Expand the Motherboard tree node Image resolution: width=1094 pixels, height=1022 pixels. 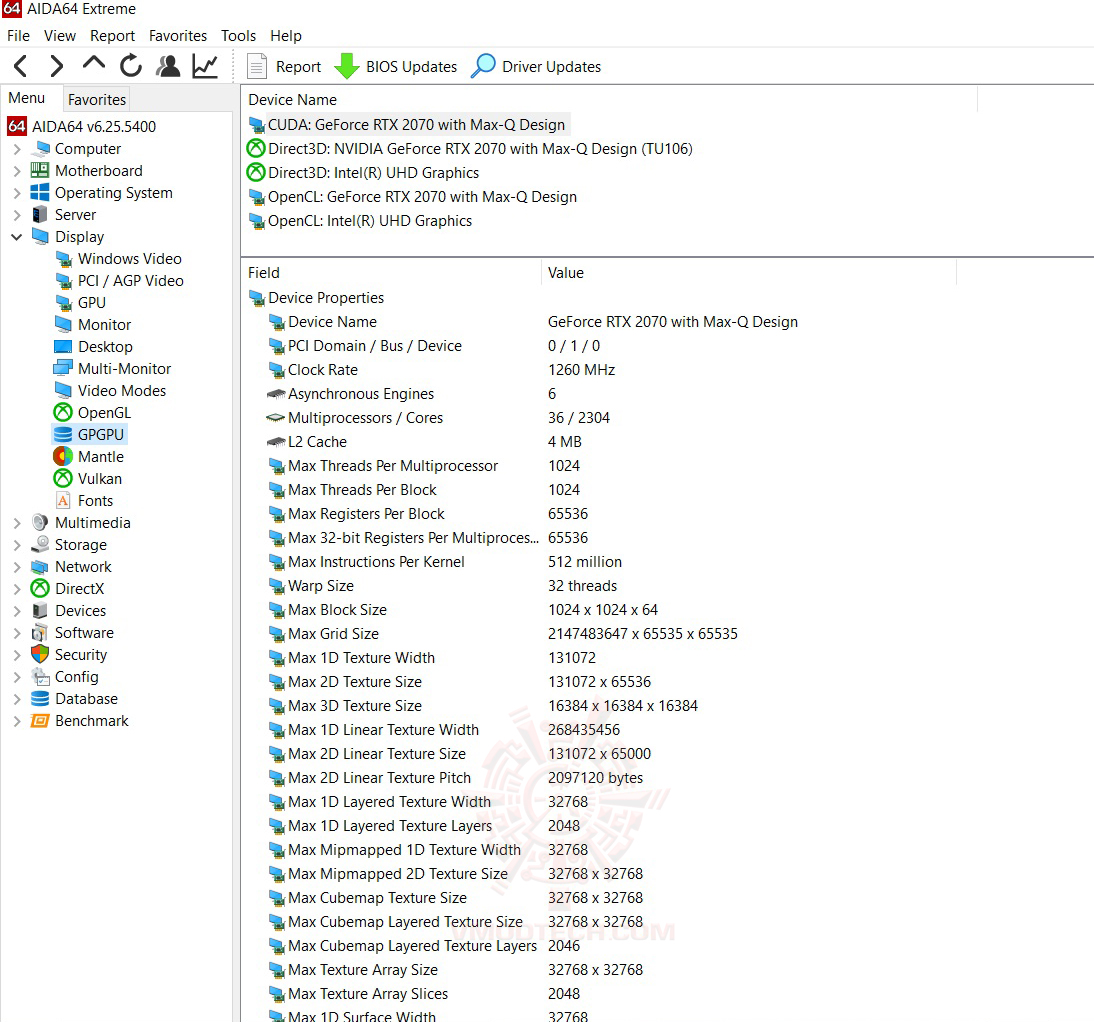[17, 171]
